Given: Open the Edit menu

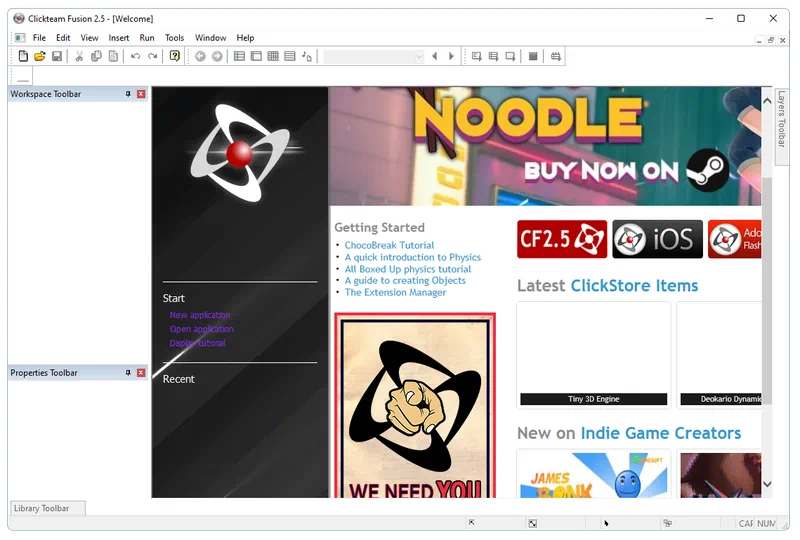Looking at the screenshot, I should tap(63, 38).
